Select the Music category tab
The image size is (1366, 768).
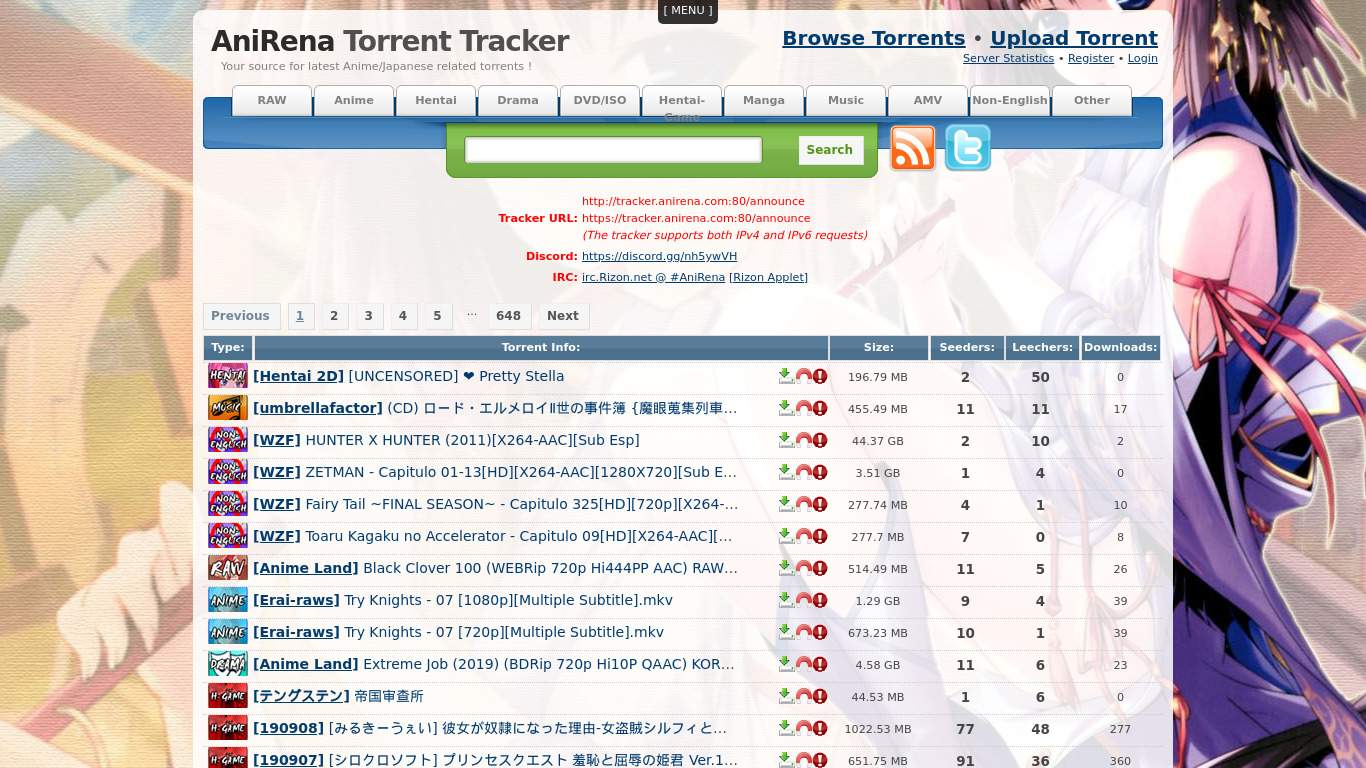click(x=846, y=101)
